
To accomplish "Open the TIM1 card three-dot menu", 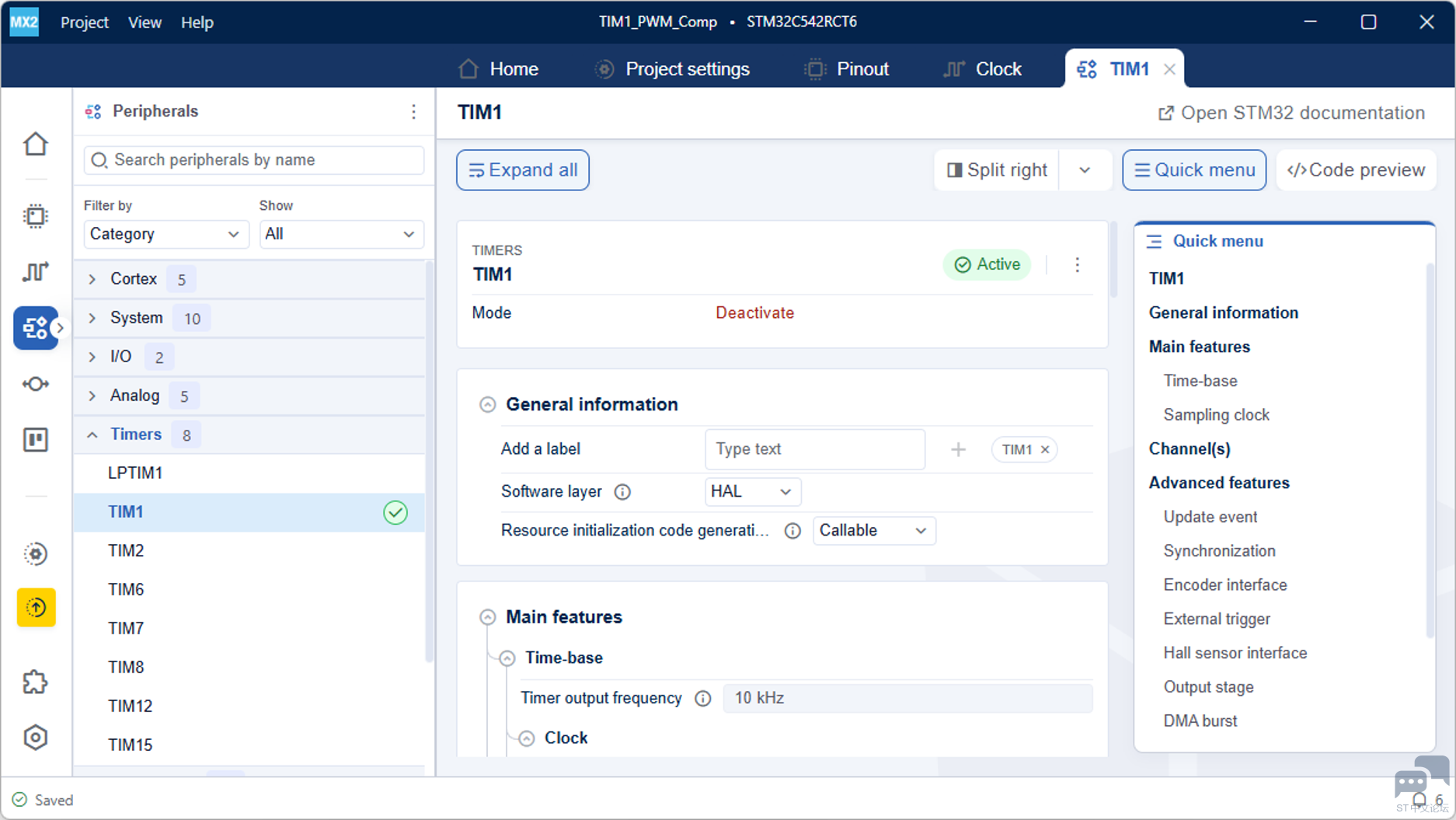I will pos(1077,265).
